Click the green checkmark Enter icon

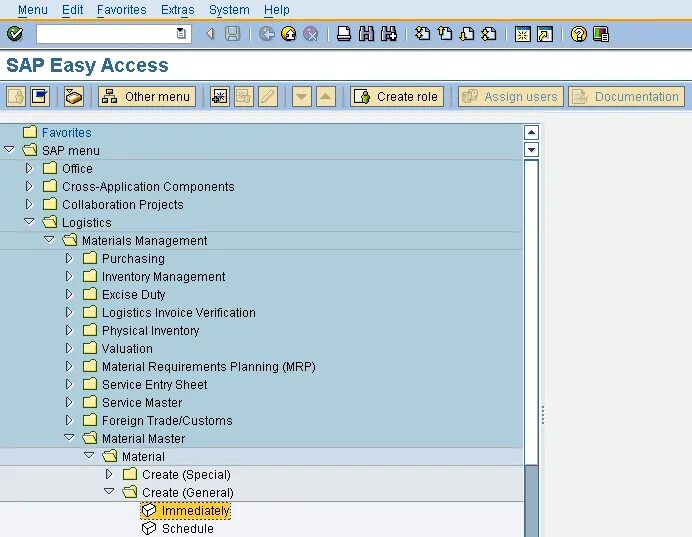coord(15,34)
